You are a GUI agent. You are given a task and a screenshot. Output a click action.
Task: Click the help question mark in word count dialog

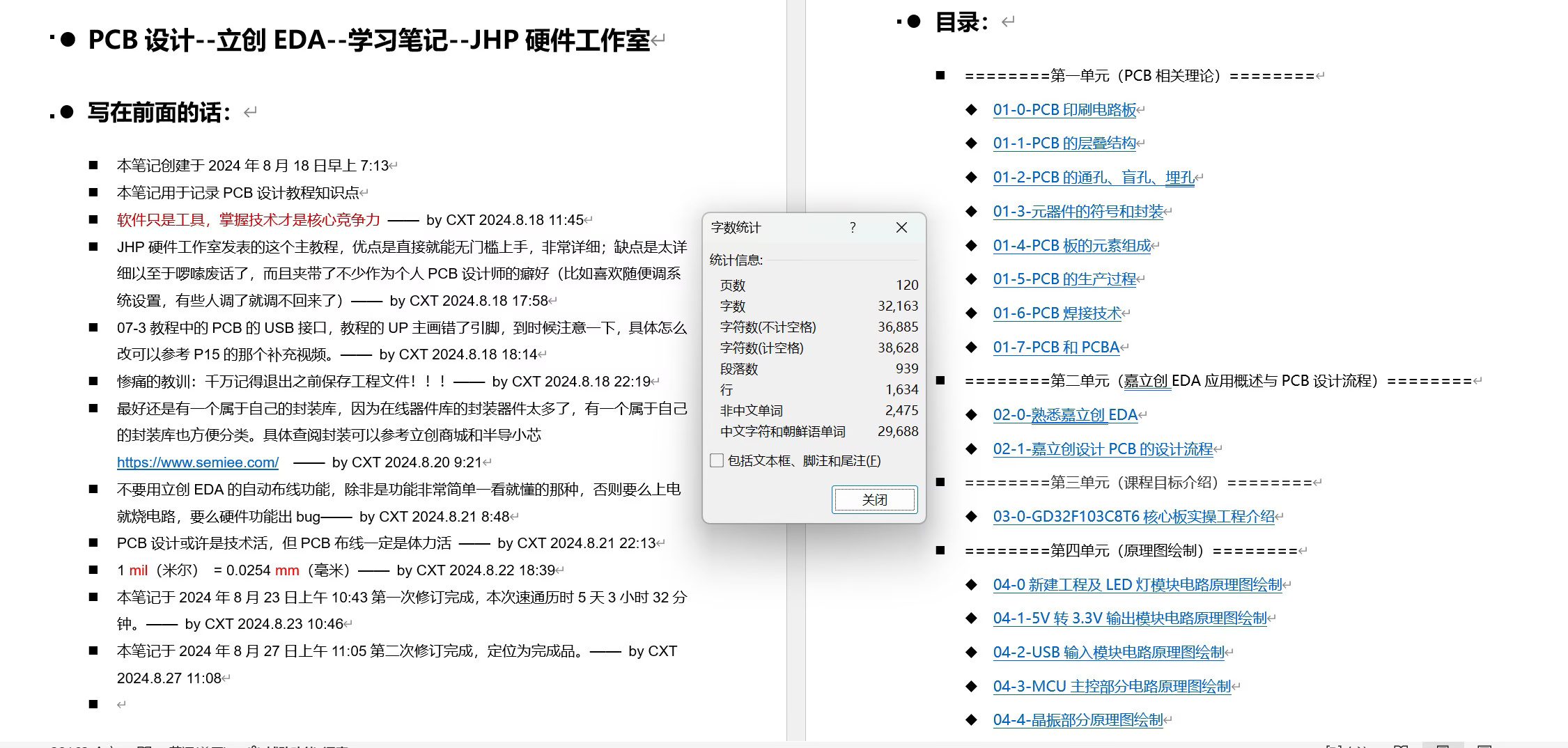click(853, 228)
